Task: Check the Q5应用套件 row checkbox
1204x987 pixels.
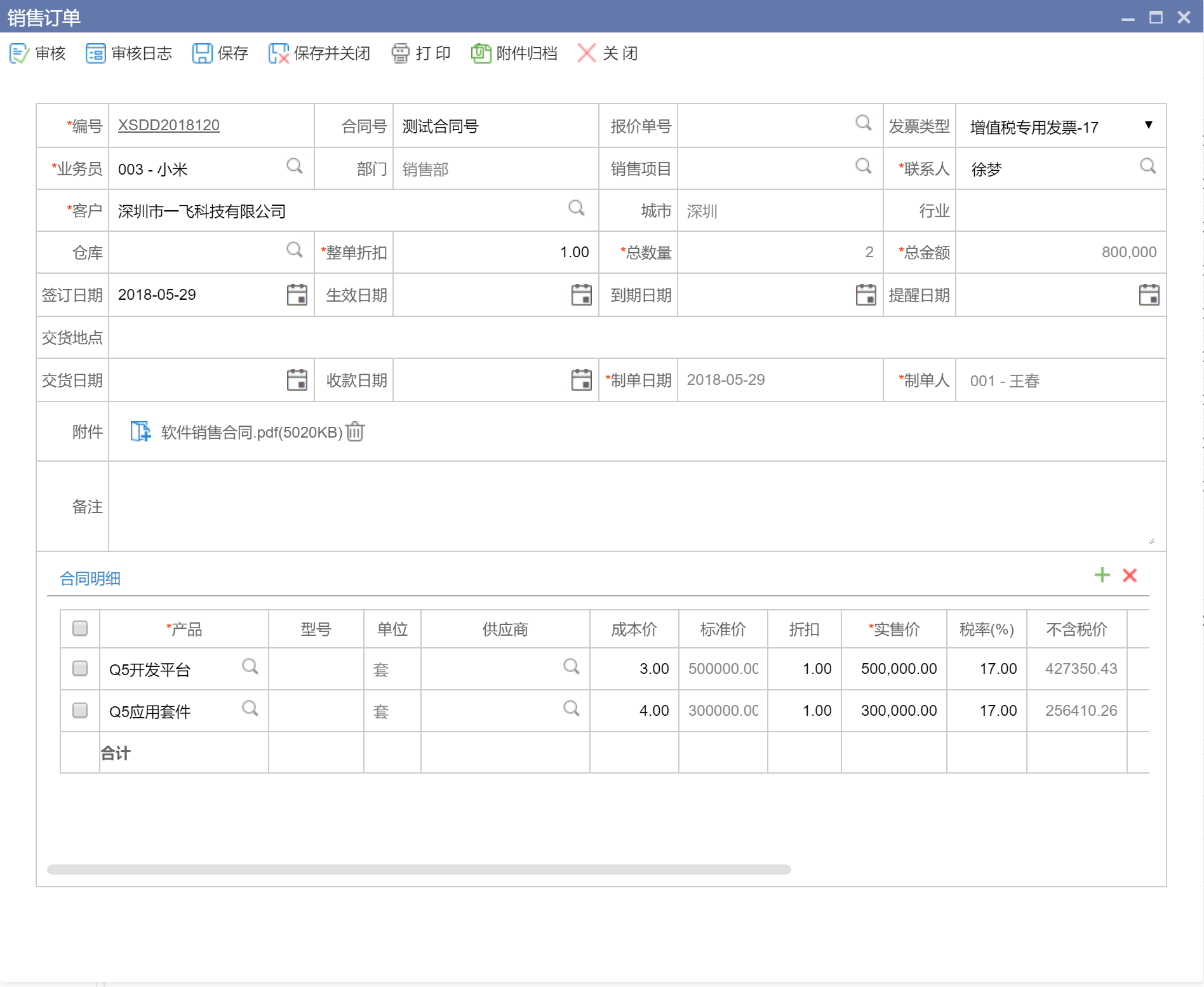Action: (80, 710)
